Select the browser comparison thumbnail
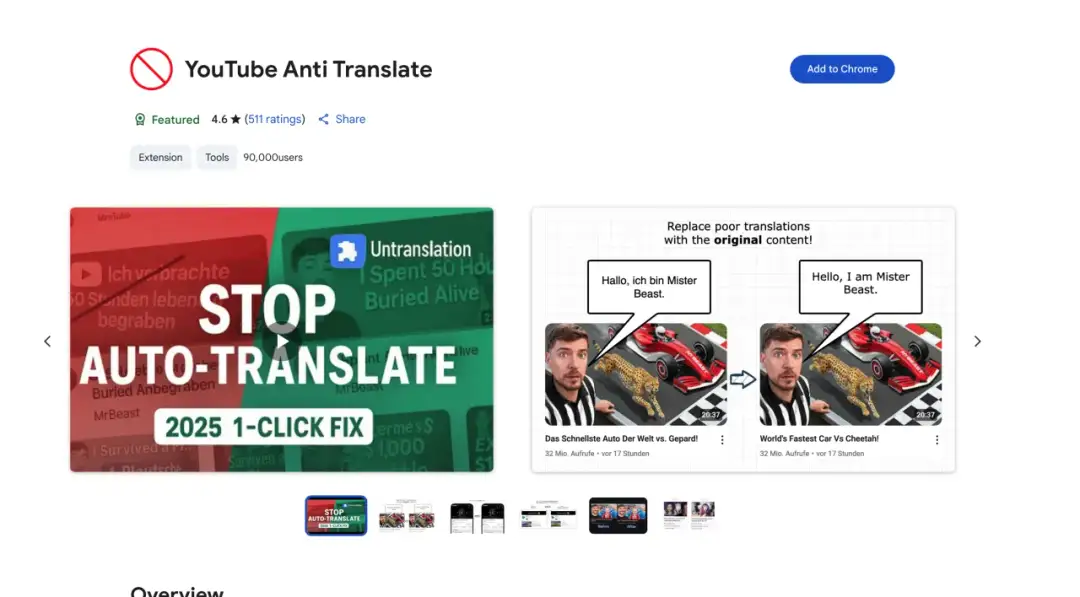Screen dimensions: 1080x597 tap(547, 515)
